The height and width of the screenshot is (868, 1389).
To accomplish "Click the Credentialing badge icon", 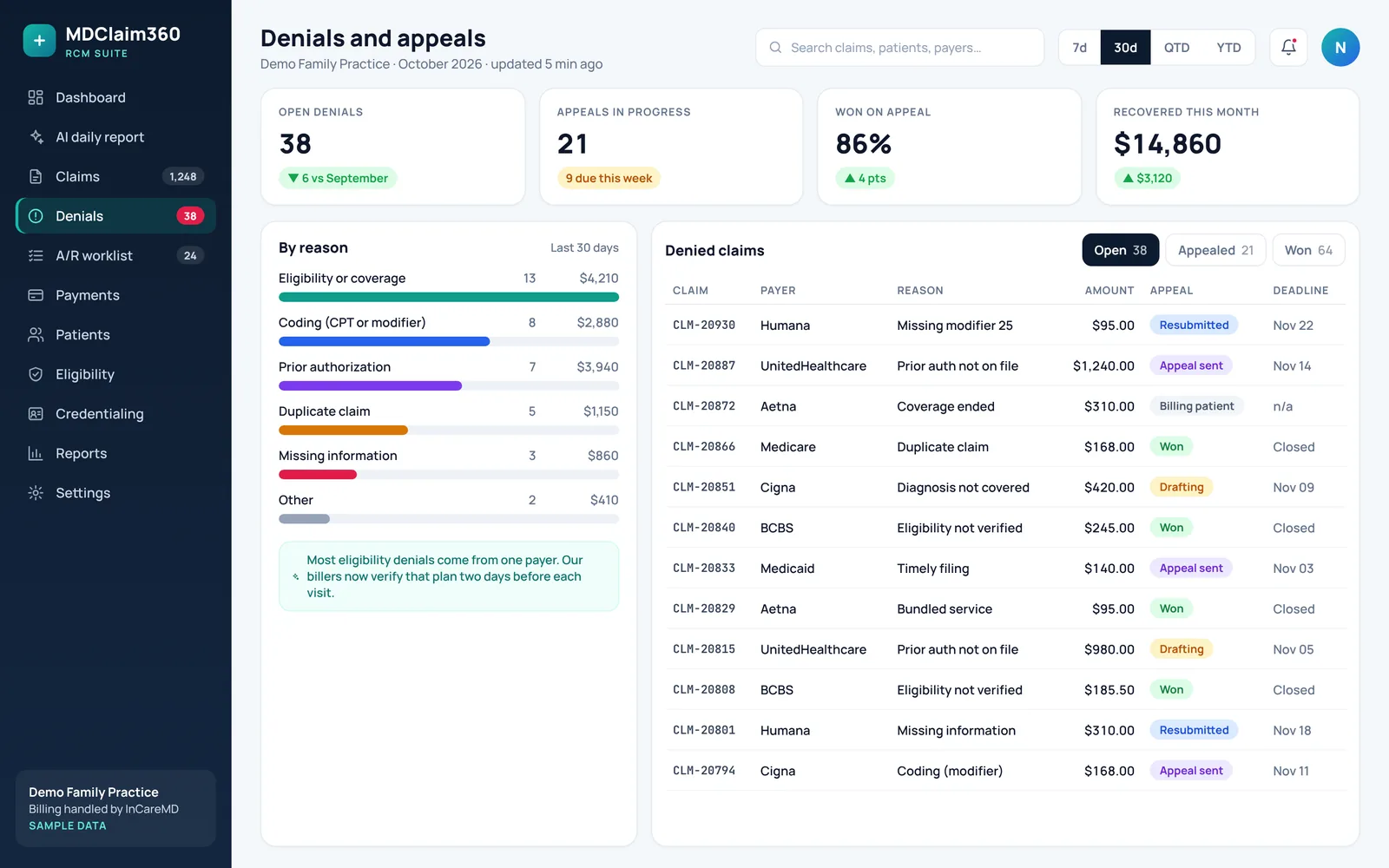I will coord(36,414).
